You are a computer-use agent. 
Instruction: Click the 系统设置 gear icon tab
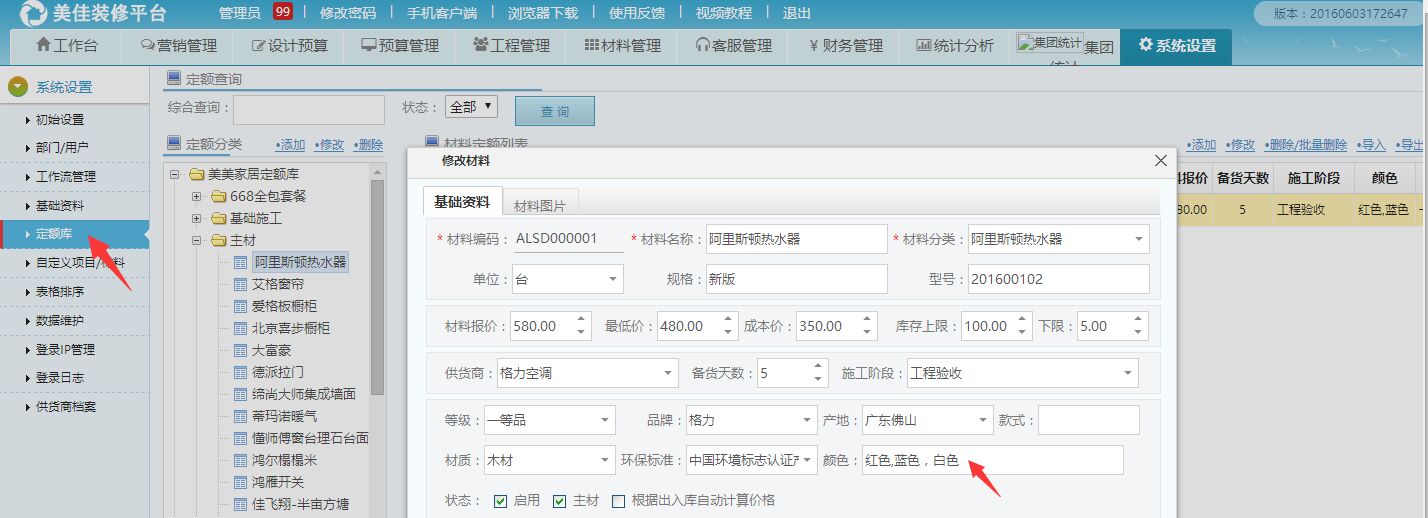pos(1144,45)
